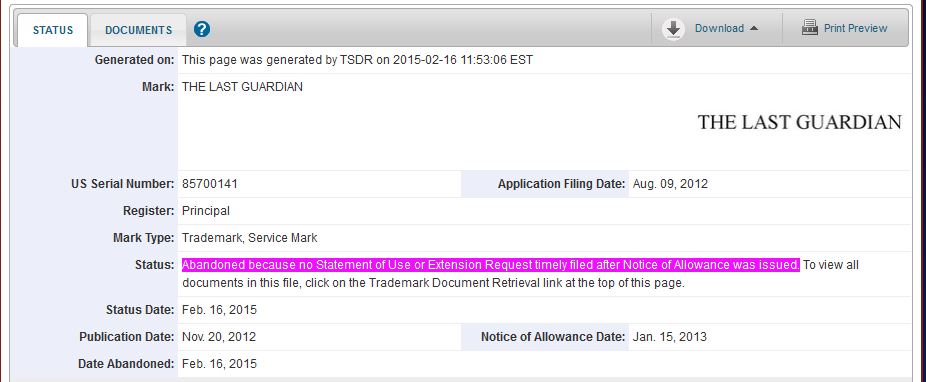This screenshot has width=926, height=382.
Task: Select serial number 85700141
Action: pos(210,184)
